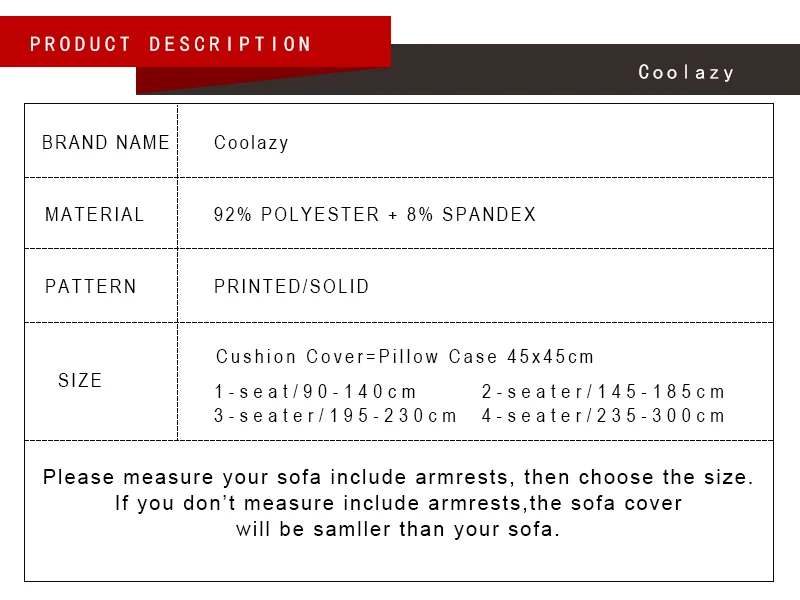Pick the 1-seat/90-140cm size entry

316,392
